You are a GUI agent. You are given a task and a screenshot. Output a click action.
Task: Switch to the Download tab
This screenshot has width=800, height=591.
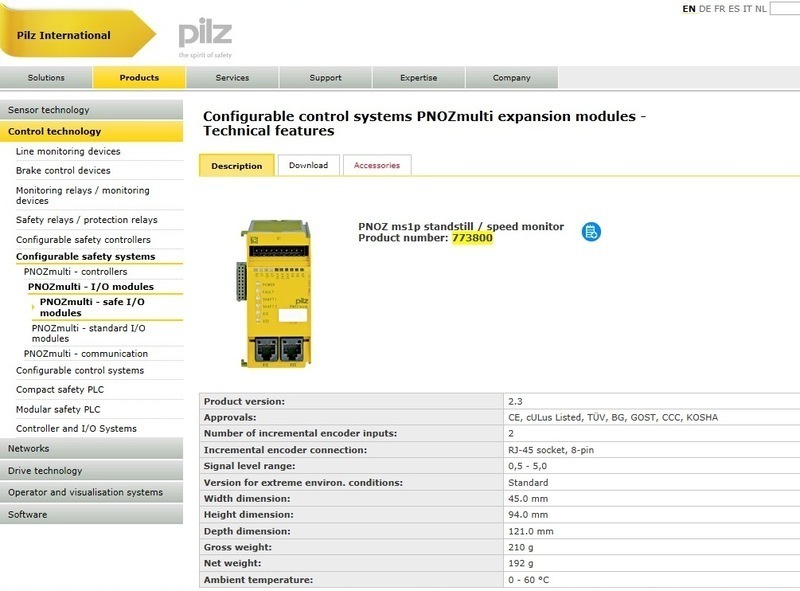309,165
